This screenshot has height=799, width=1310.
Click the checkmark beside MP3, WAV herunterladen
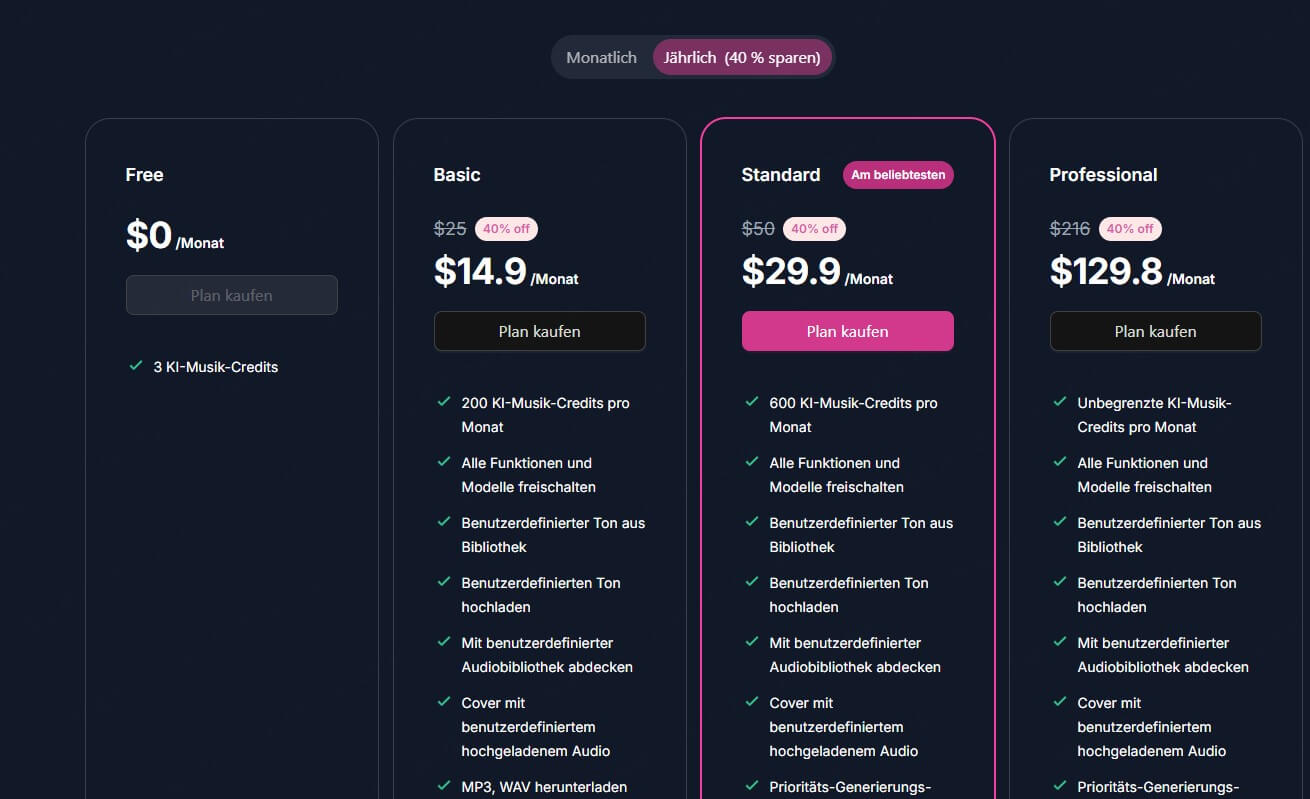[x=444, y=787]
